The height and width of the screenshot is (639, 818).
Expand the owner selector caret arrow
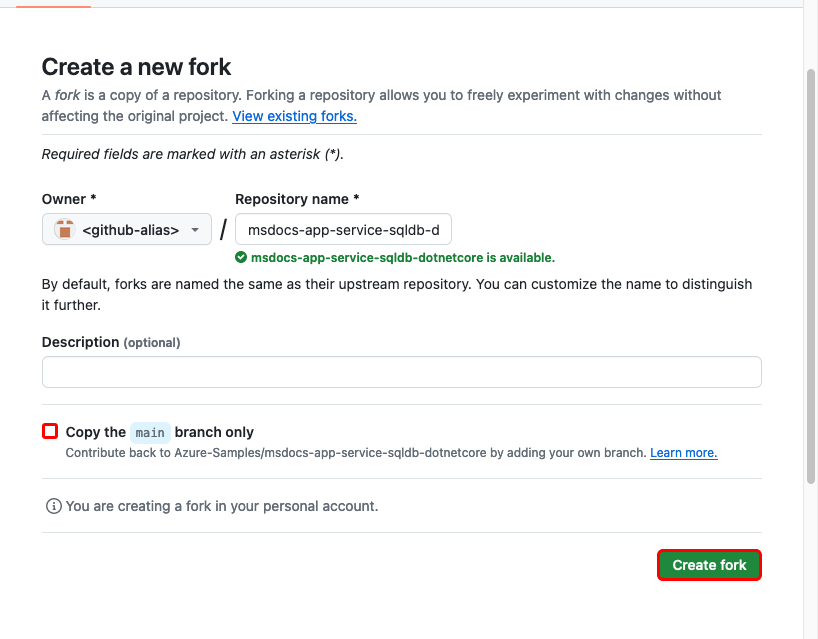point(196,229)
